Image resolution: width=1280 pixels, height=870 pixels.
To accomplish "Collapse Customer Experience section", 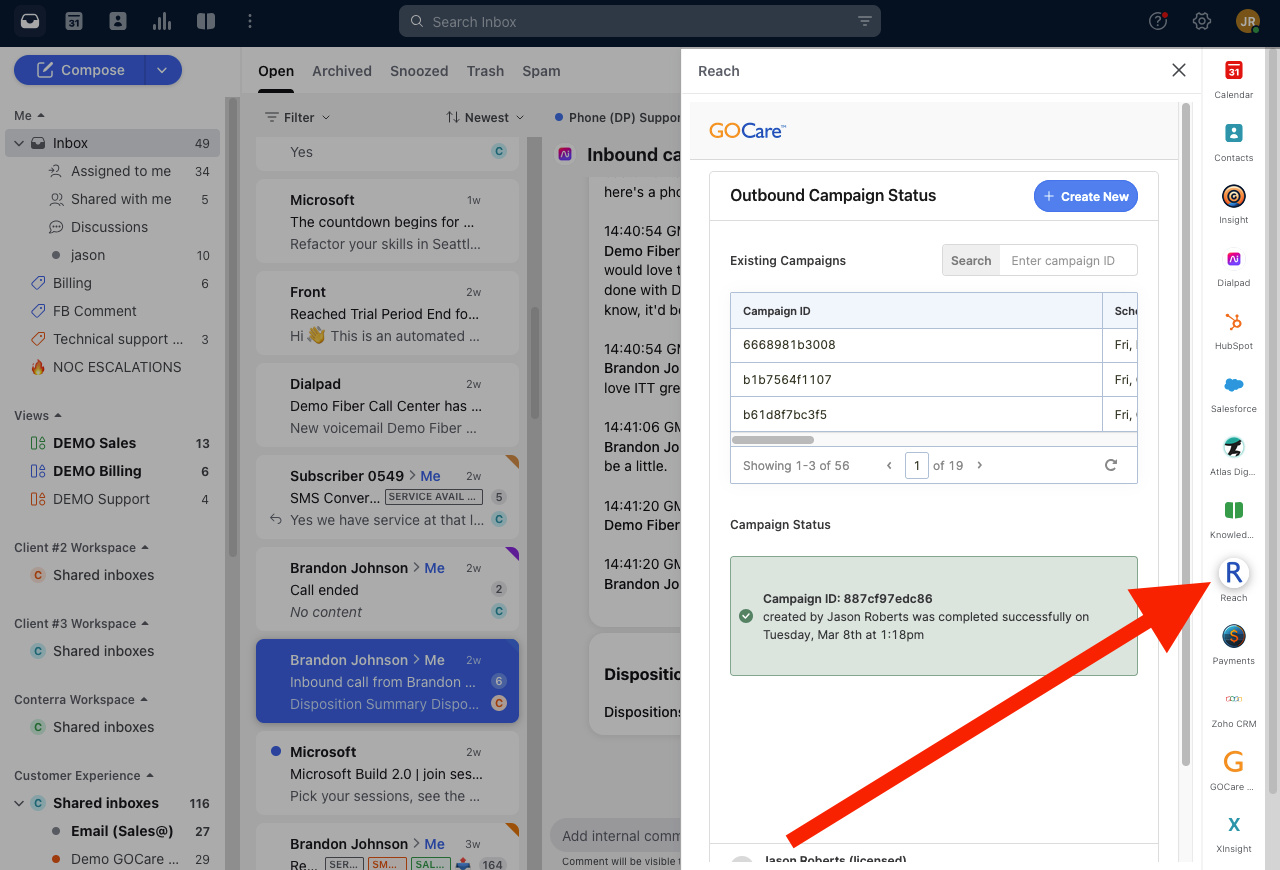I will point(84,775).
